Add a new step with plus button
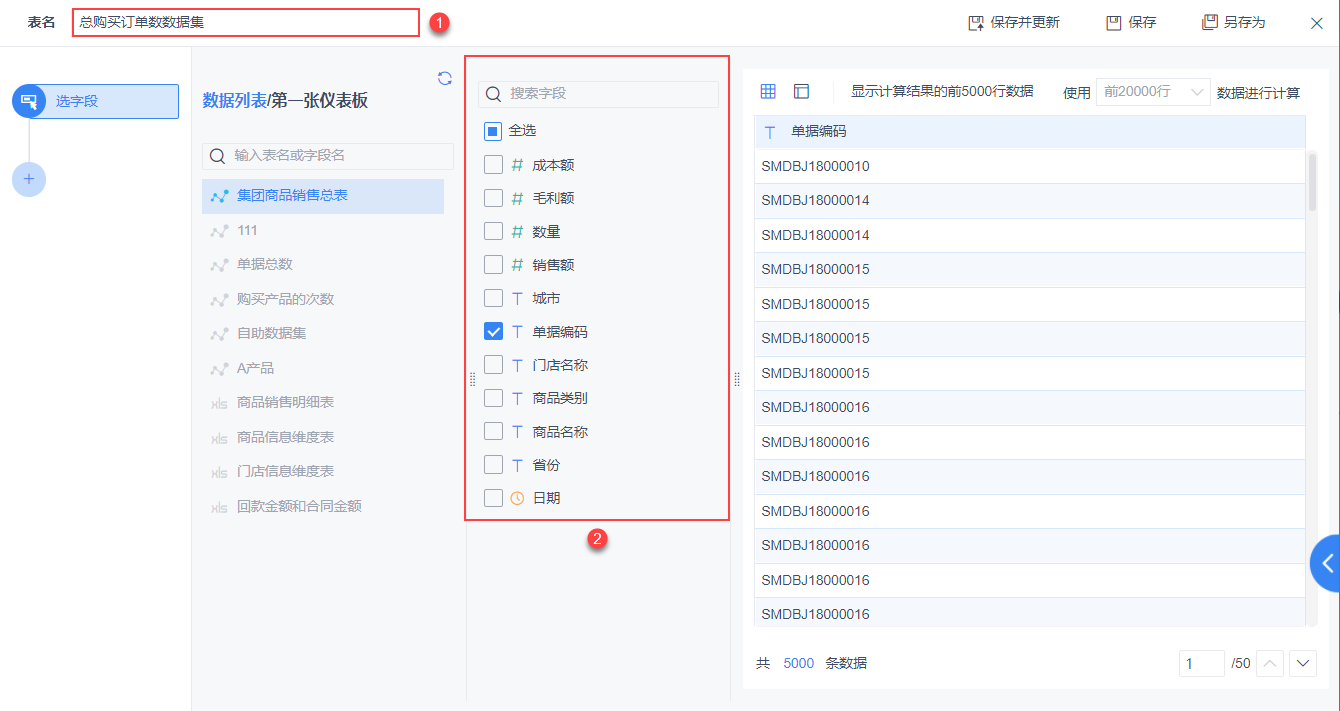 click(29, 179)
